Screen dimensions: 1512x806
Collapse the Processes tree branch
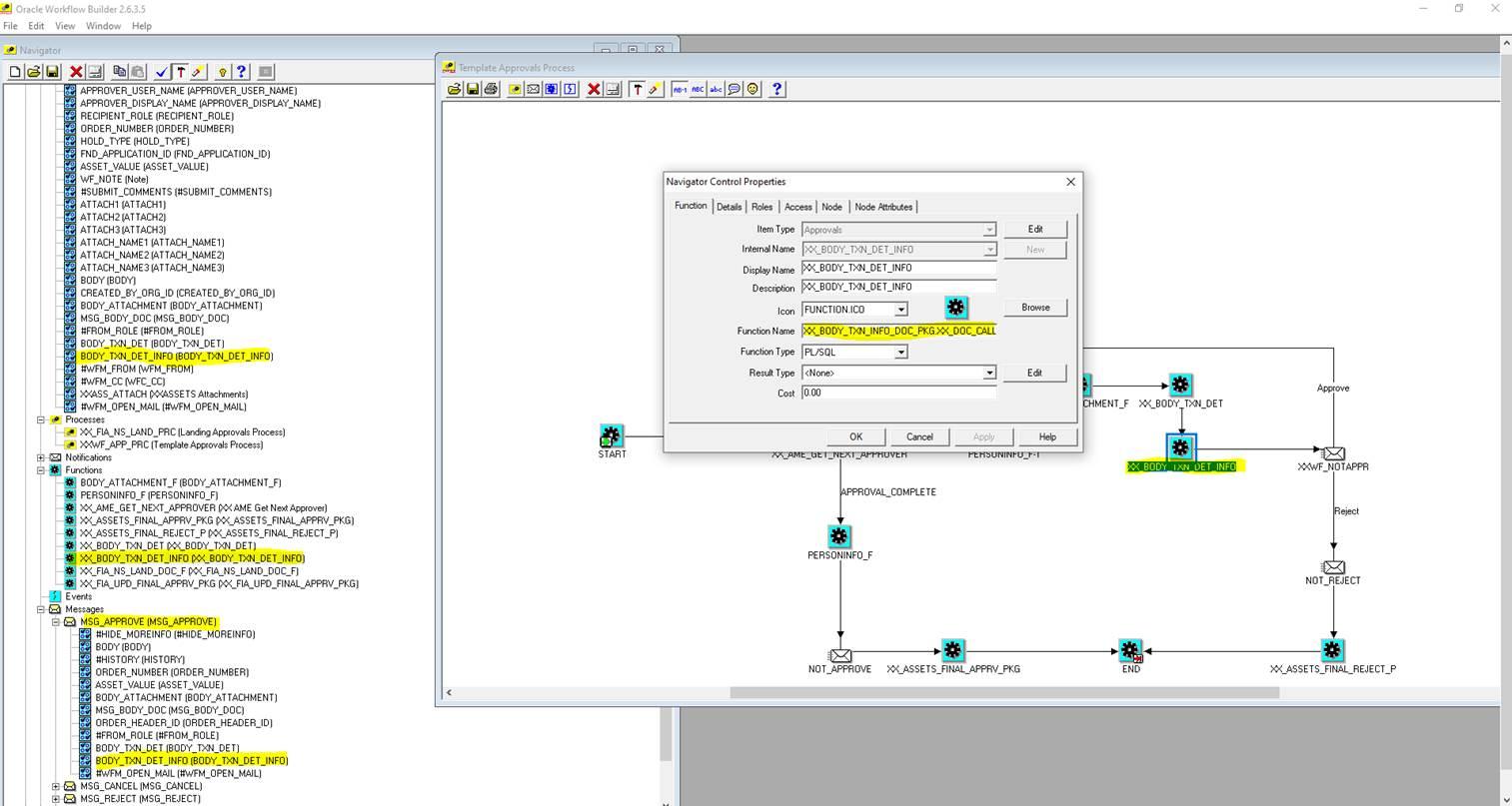click(41, 419)
